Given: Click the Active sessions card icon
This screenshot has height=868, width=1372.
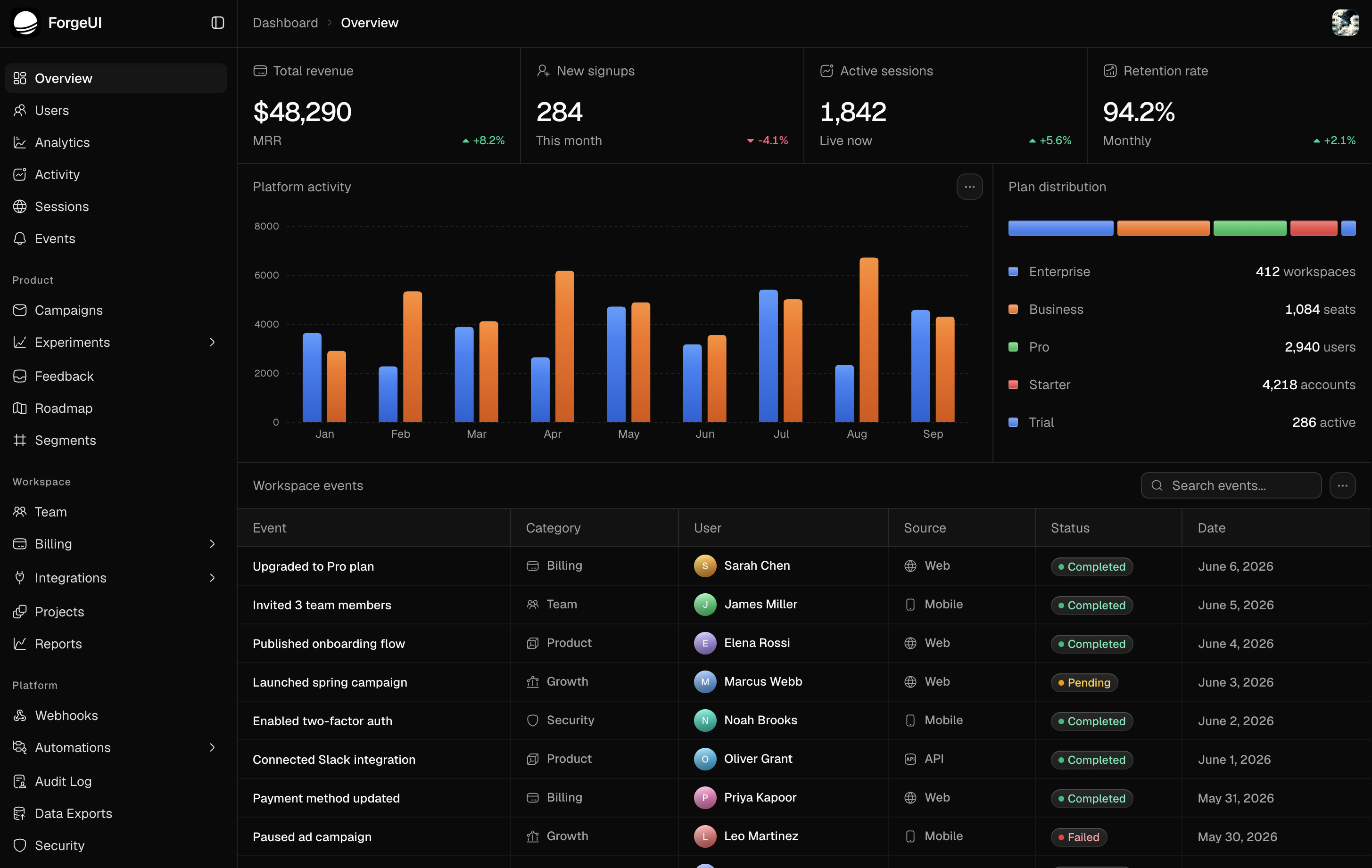Looking at the screenshot, I should pyautogui.click(x=826, y=71).
